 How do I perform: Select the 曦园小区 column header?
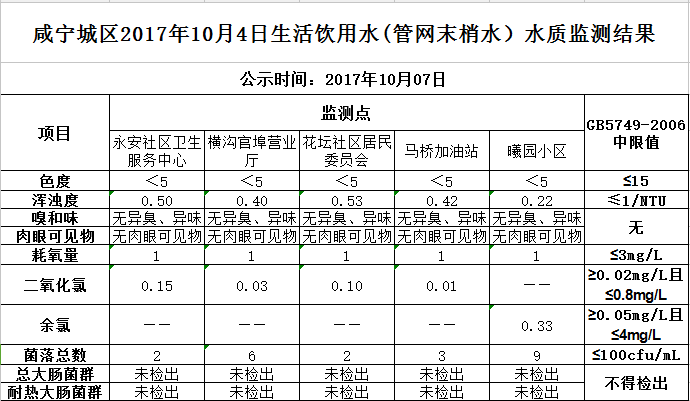[x=536, y=151]
